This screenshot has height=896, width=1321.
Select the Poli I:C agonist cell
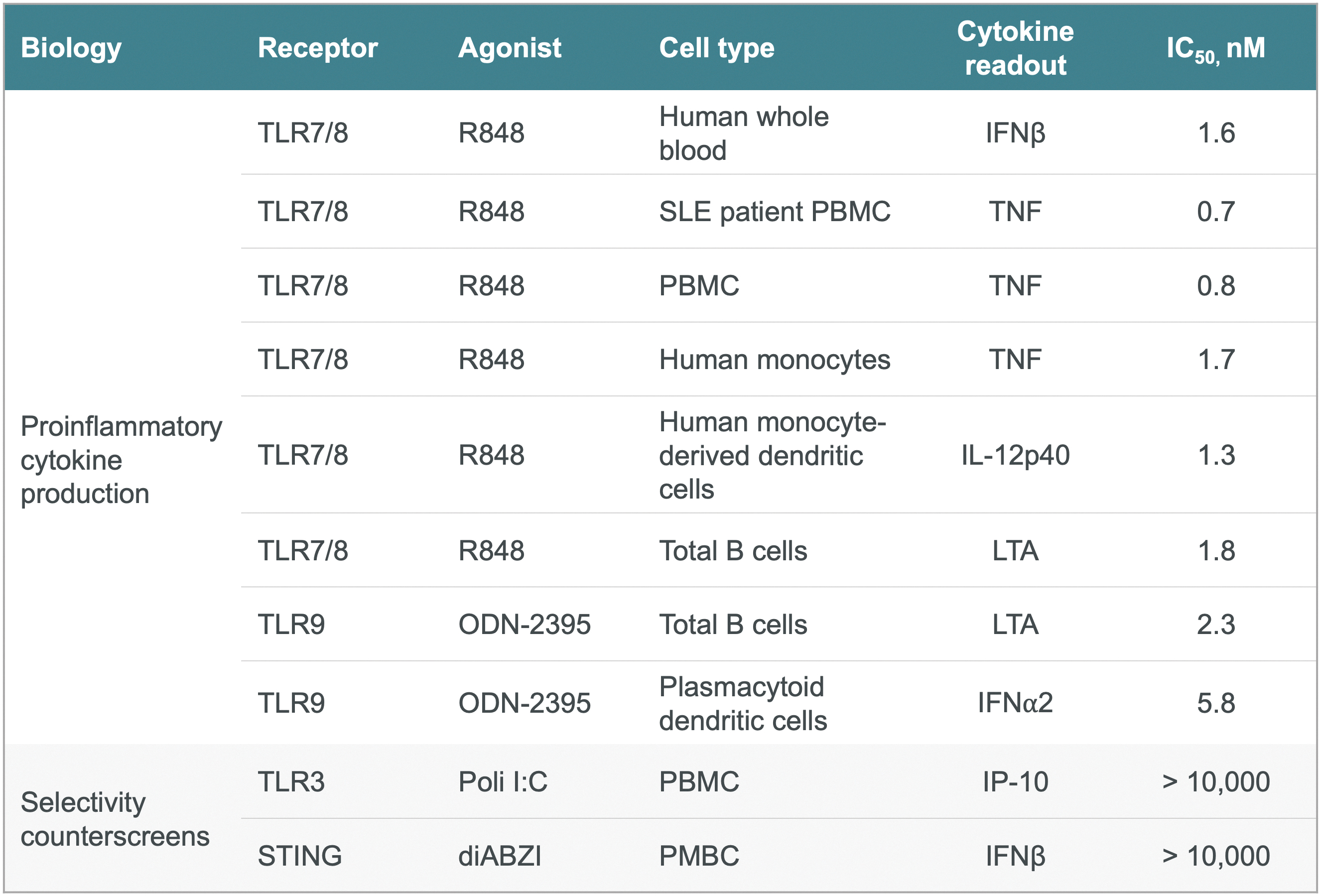503,782
